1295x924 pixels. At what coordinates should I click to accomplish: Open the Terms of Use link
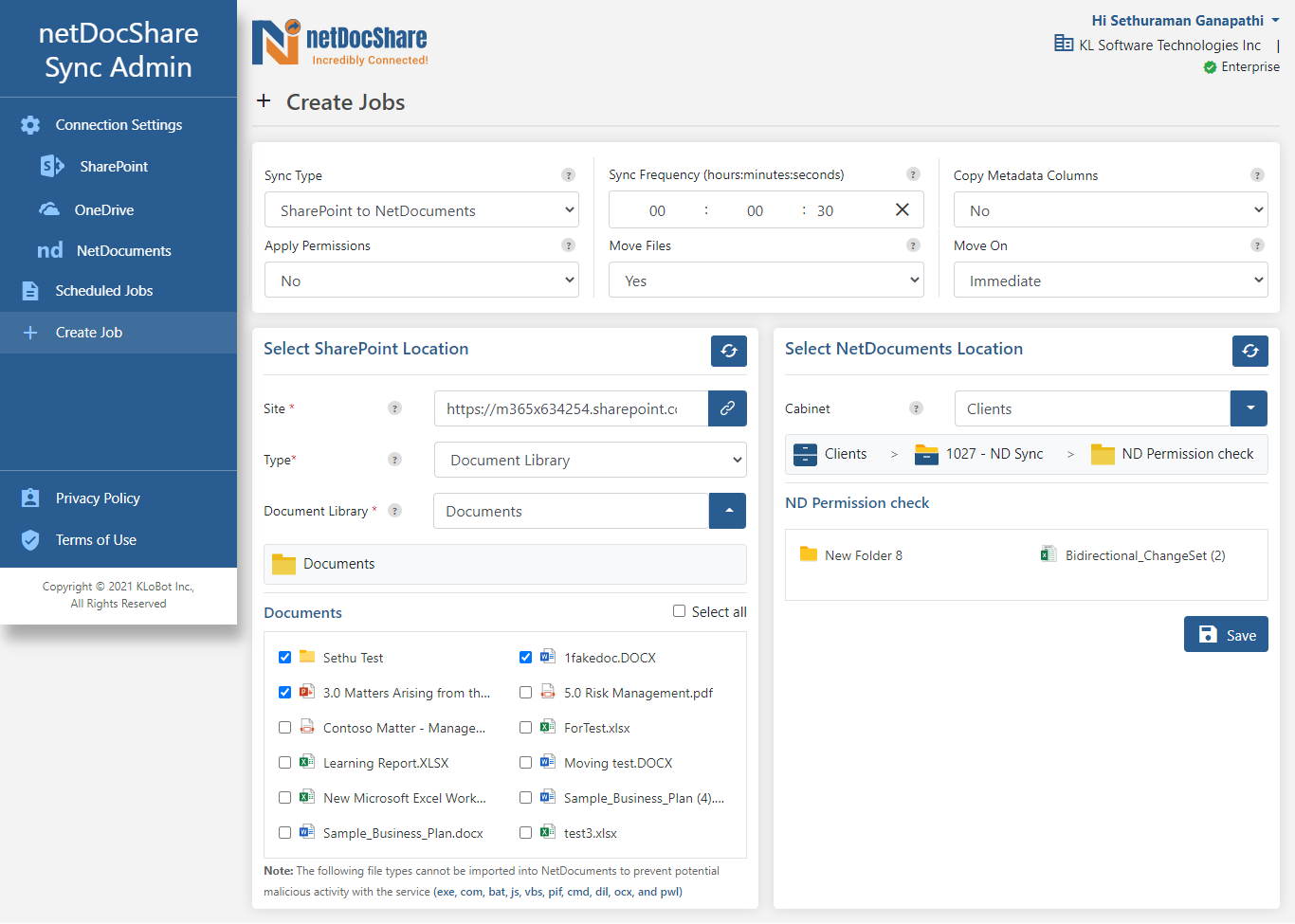point(96,540)
